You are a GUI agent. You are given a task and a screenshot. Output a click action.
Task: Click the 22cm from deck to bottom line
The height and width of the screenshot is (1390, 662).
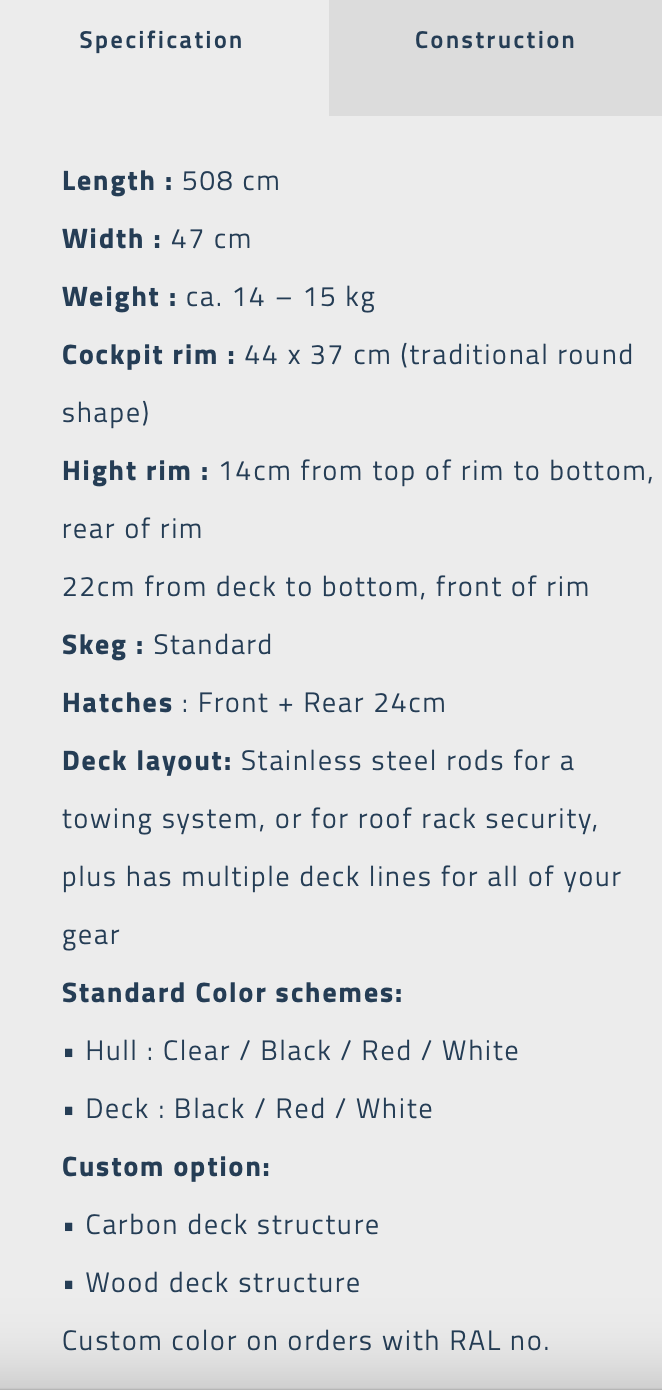(x=325, y=587)
